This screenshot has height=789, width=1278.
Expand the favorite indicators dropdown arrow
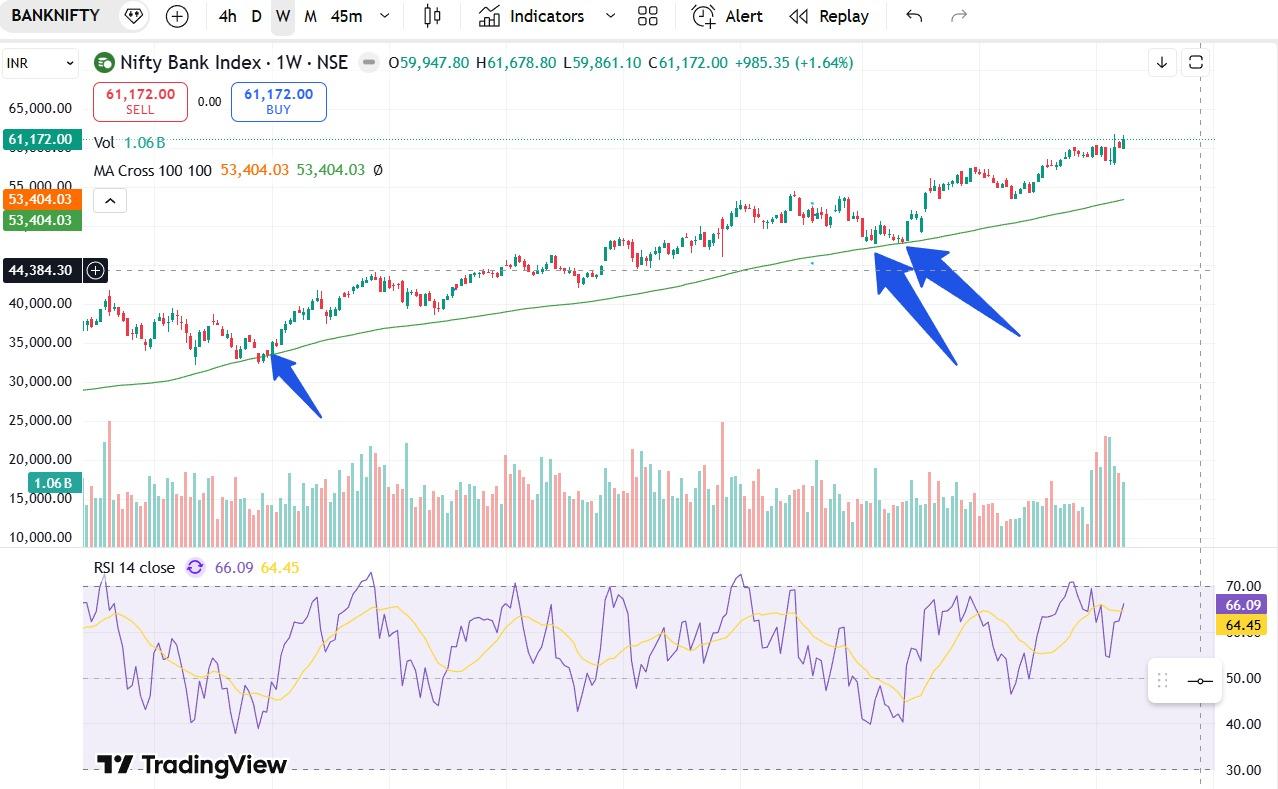pos(610,16)
